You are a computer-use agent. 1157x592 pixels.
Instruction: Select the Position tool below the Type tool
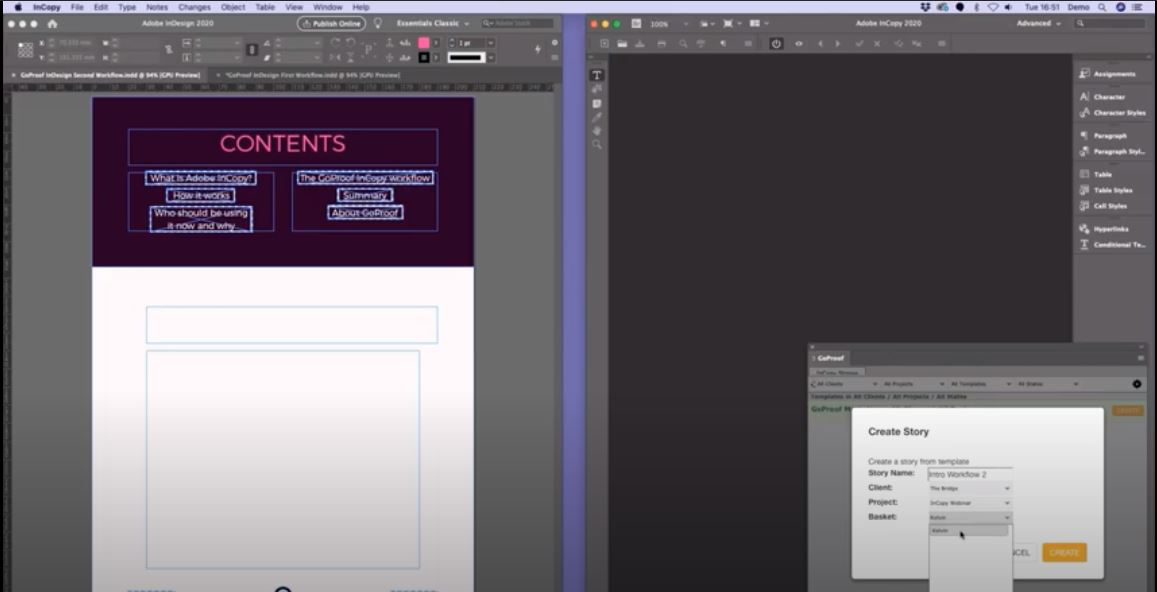597,89
